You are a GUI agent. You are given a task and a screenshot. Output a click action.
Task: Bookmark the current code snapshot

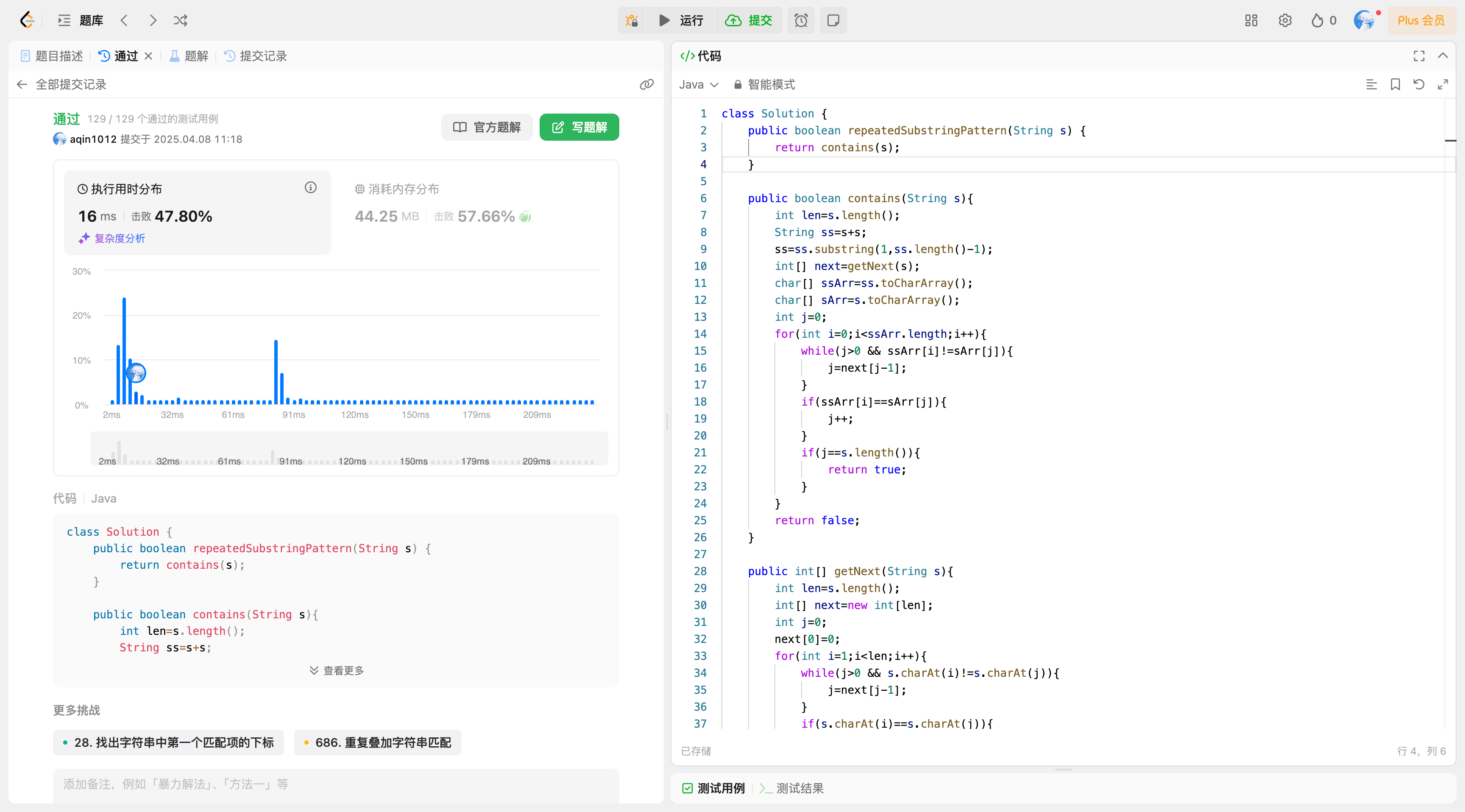pyautogui.click(x=1395, y=84)
